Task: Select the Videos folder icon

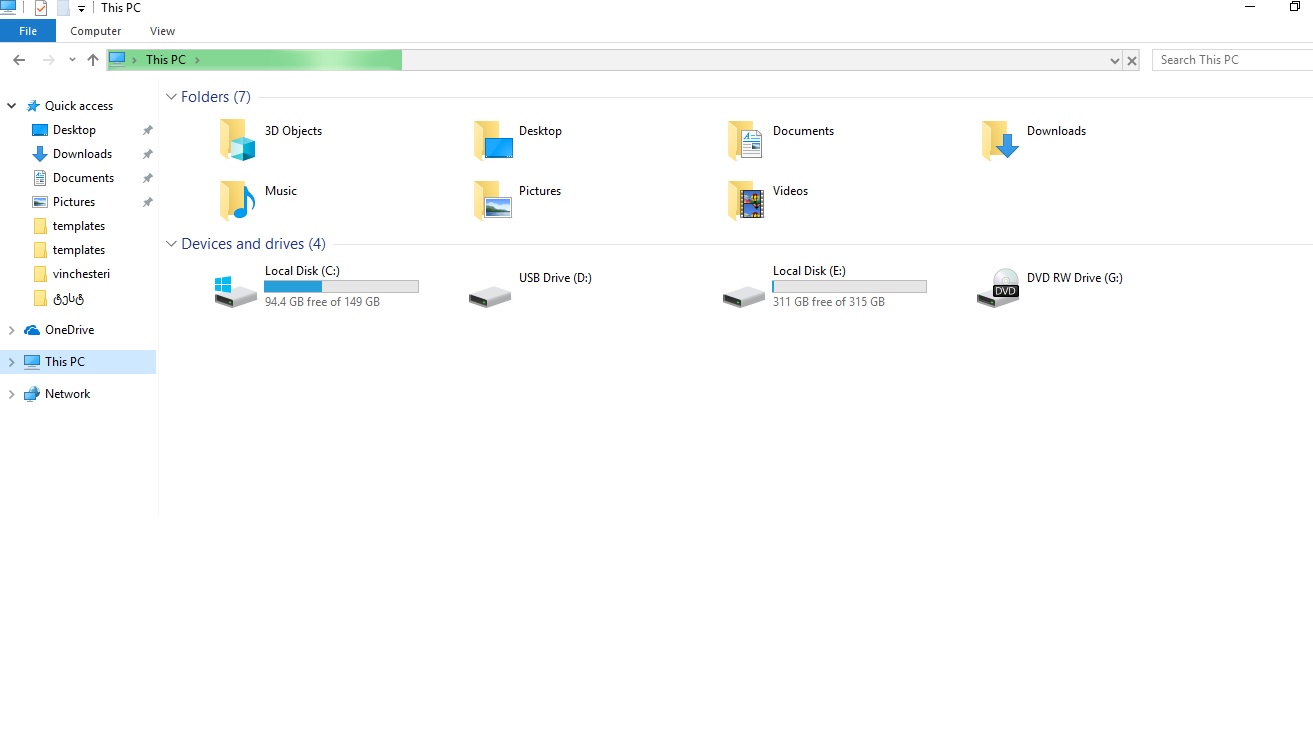Action: coord(746,200)
